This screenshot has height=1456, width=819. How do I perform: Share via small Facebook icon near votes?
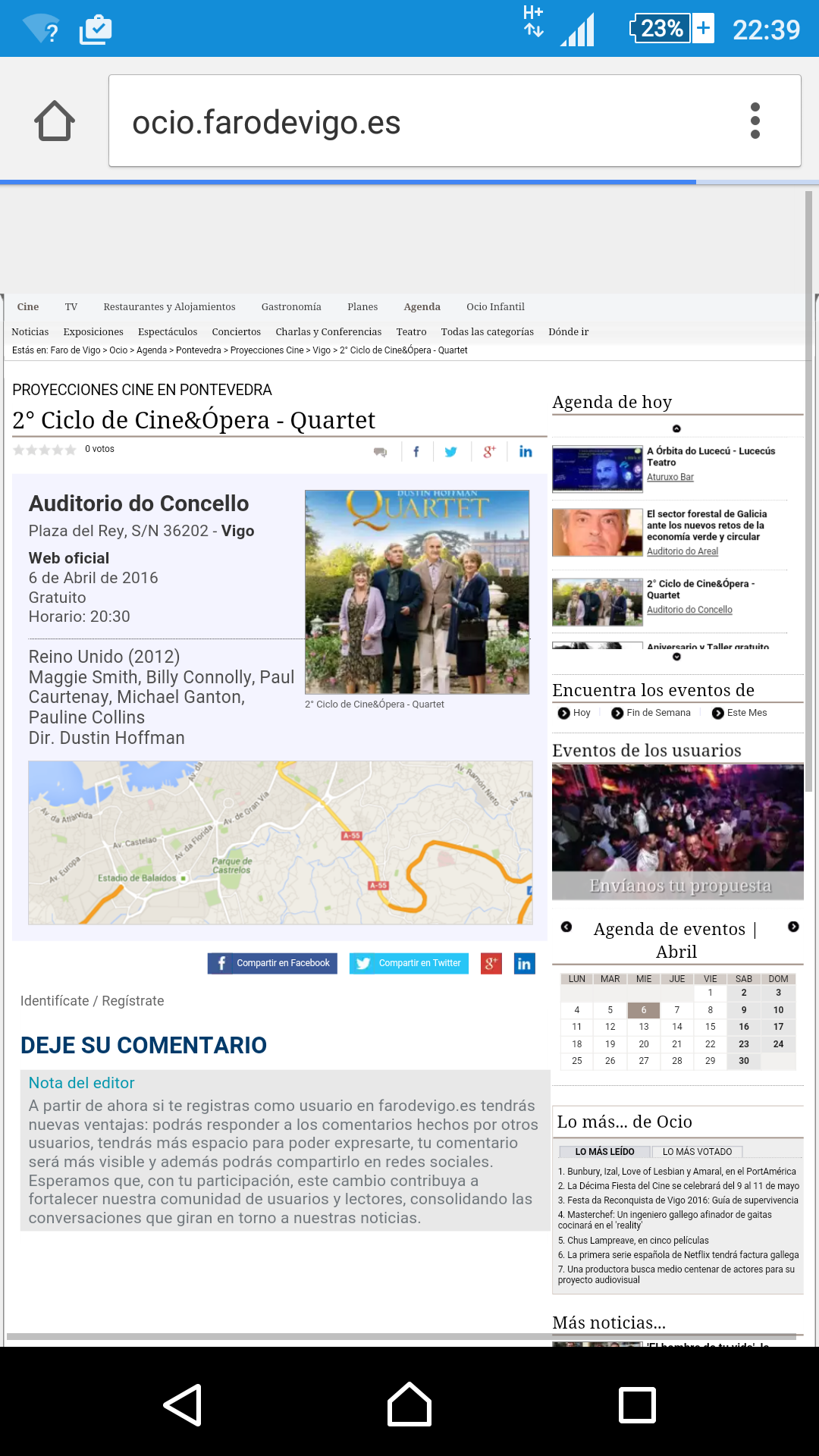(416, 452)
